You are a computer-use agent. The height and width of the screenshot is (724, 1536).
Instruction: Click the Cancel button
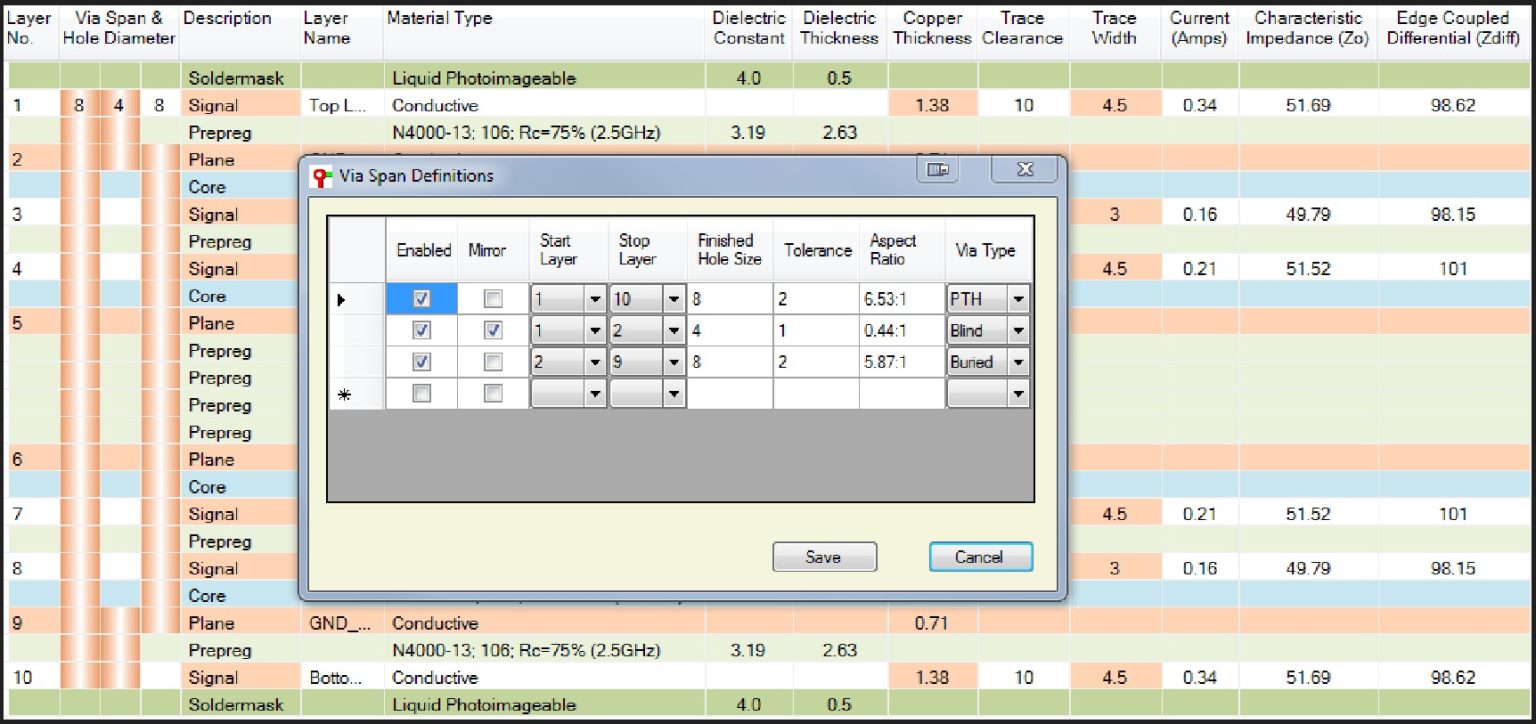click(x=980, y=557)
